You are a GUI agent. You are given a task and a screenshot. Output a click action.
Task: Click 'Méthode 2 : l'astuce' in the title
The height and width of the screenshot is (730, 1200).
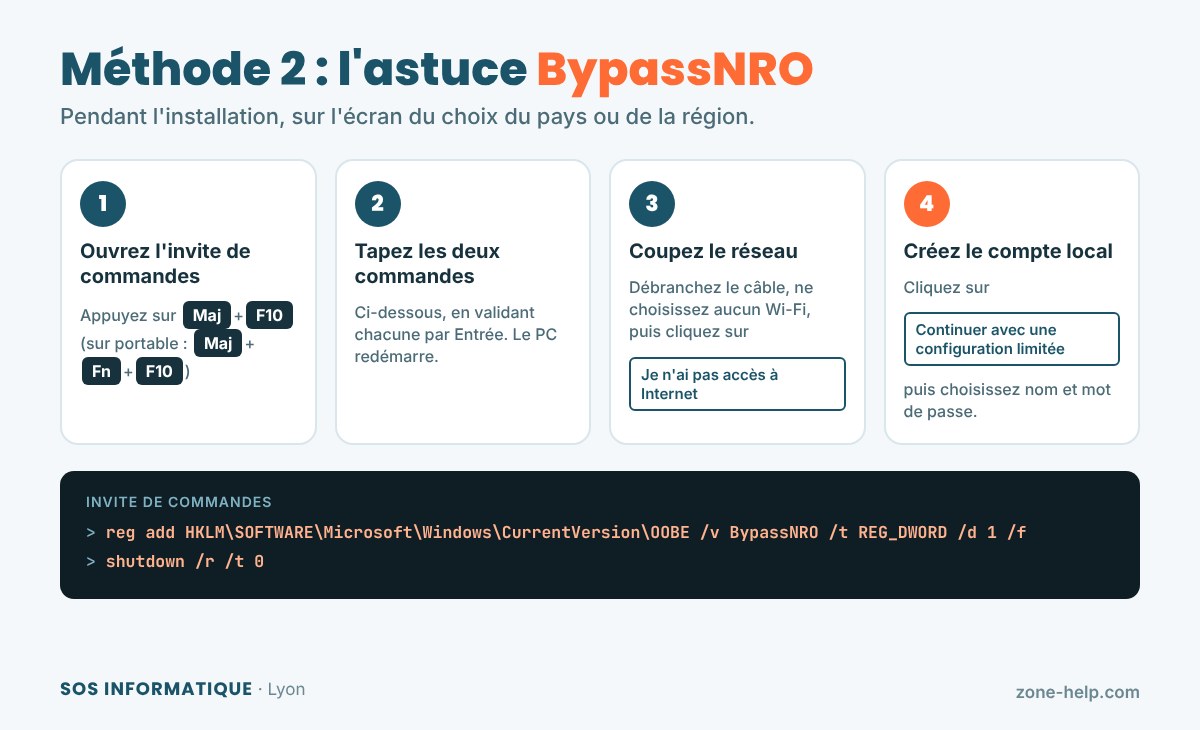tap(293, 69)
